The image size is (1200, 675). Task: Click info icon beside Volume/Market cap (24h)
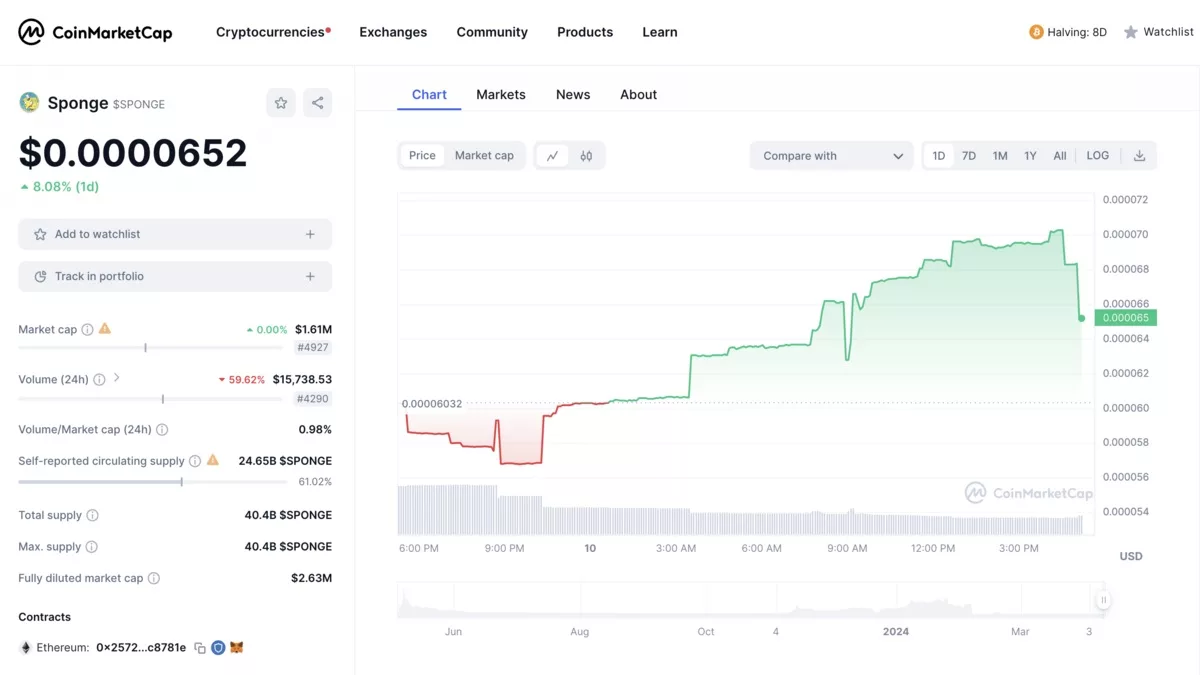[x=162, y=429]
